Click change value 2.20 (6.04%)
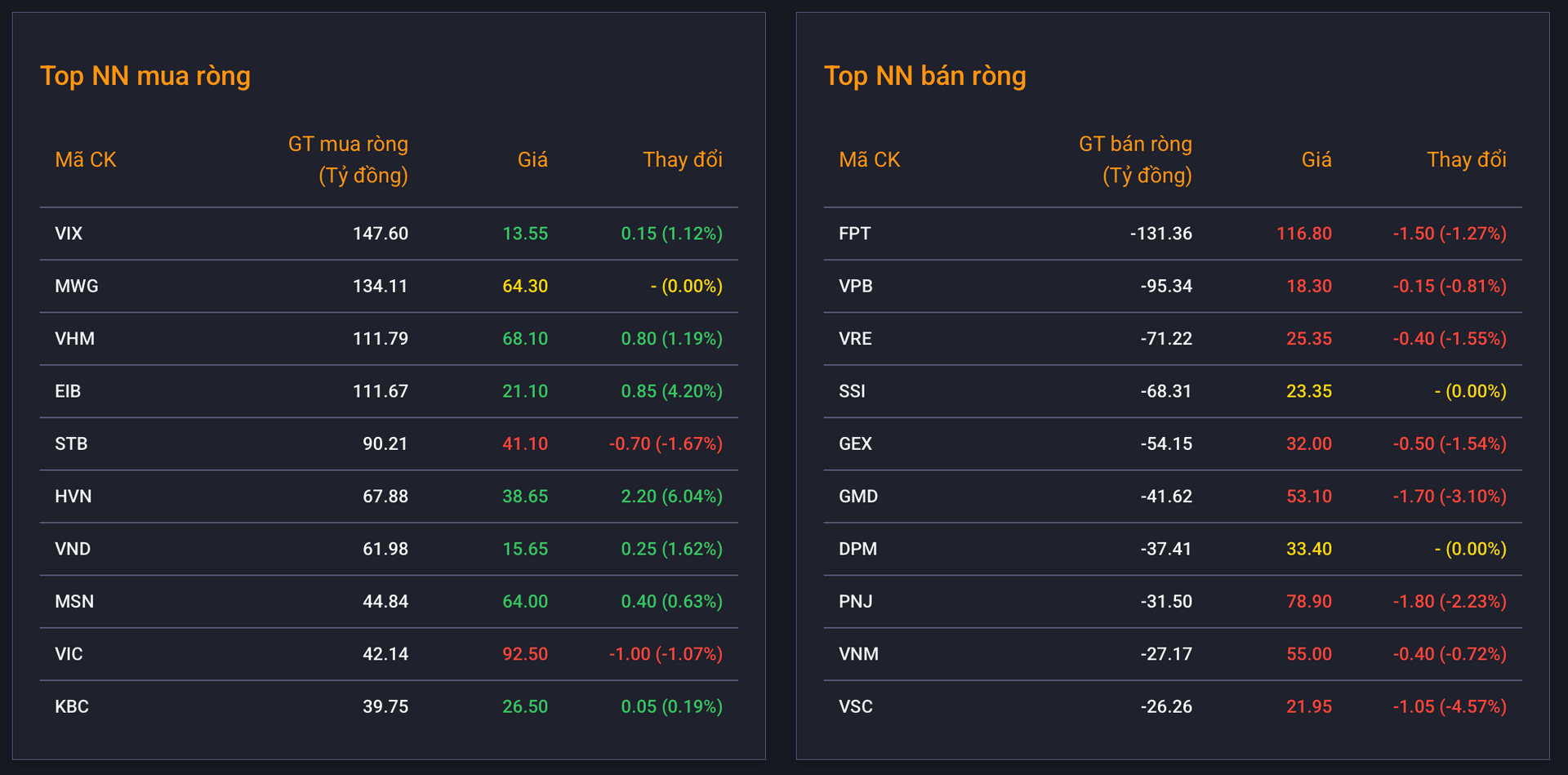 [671, 496]
